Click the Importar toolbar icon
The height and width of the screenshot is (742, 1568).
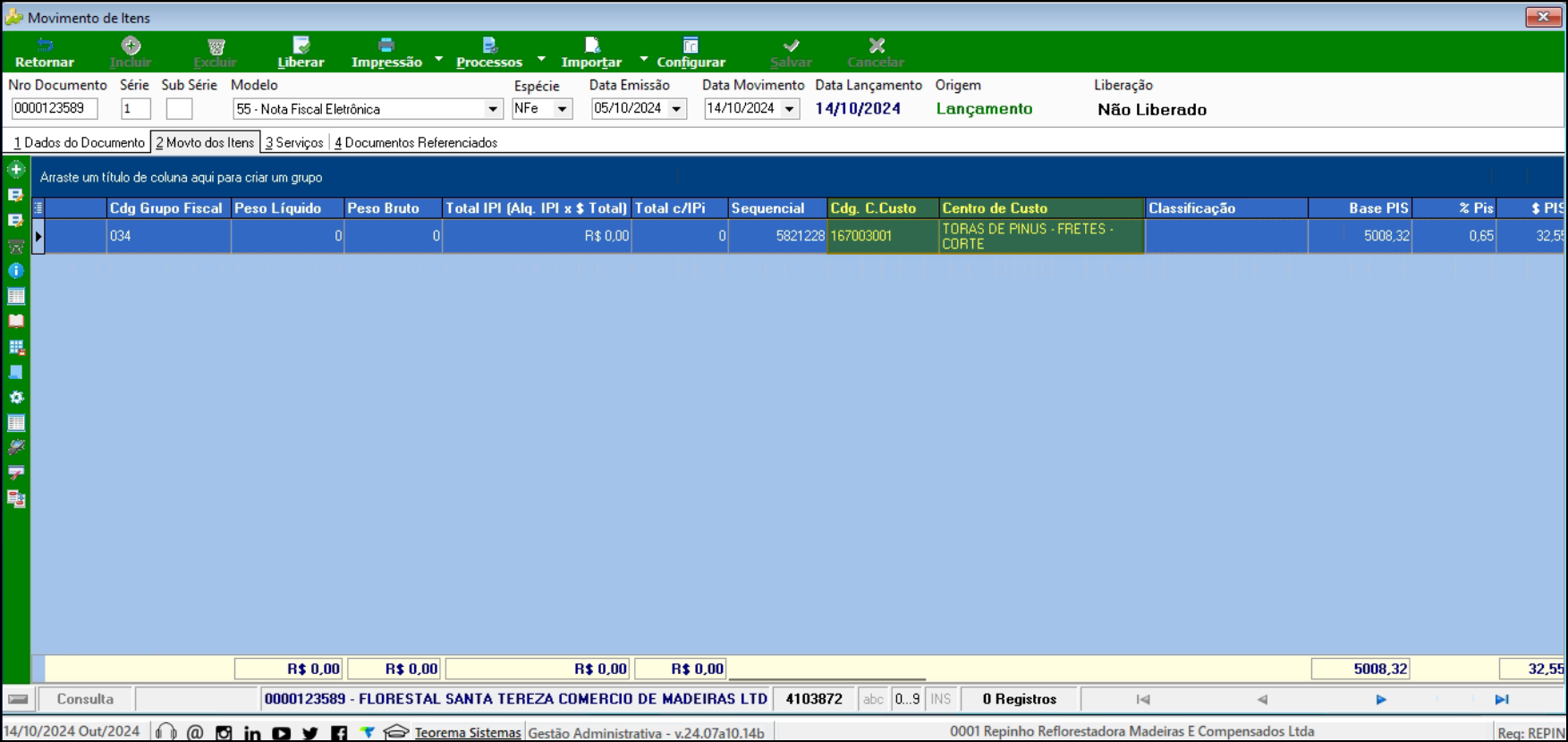pyautogui.click(x=592, y=45)
